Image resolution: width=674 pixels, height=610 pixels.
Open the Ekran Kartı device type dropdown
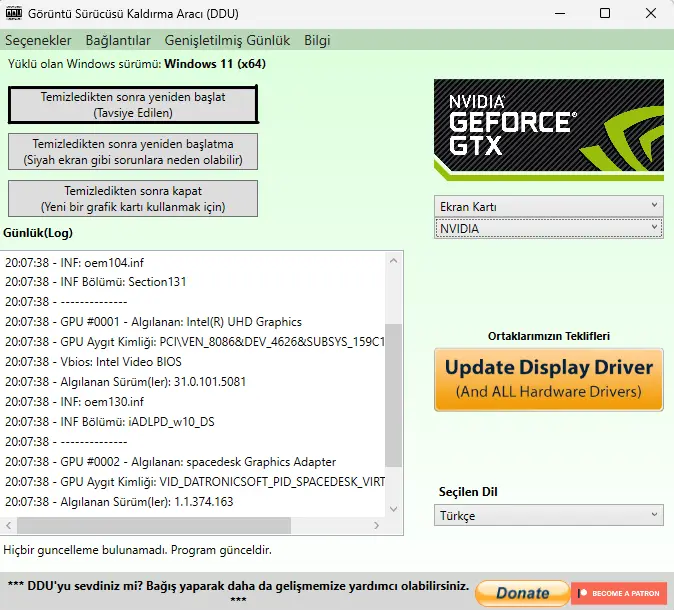[549, 207]
